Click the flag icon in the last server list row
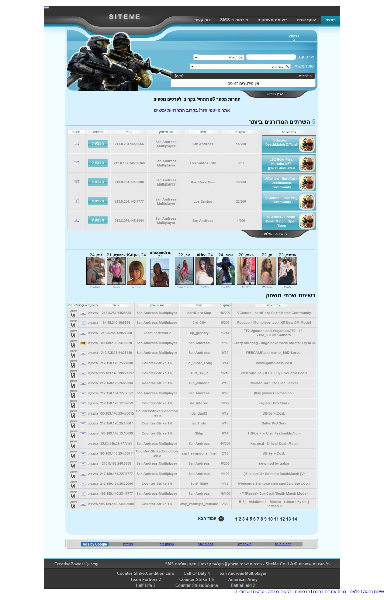Viewport: 384px width, 600px height. (83, 504)
